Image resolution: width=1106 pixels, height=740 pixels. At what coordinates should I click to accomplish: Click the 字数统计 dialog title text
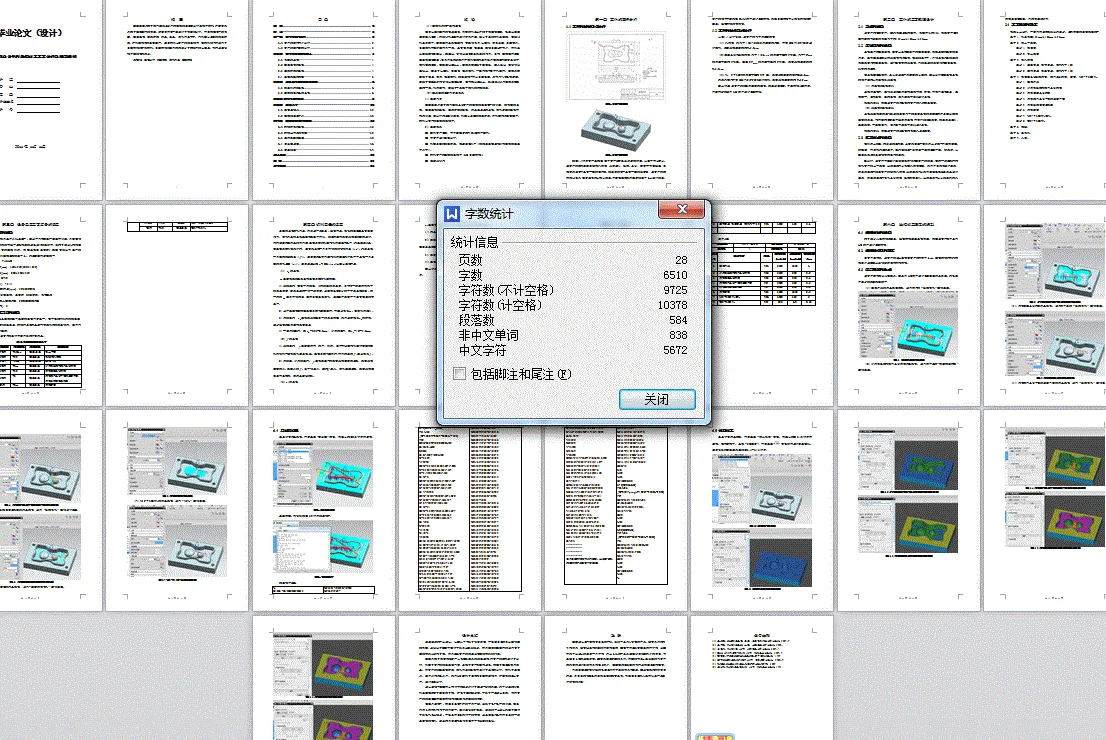[489, 214]
